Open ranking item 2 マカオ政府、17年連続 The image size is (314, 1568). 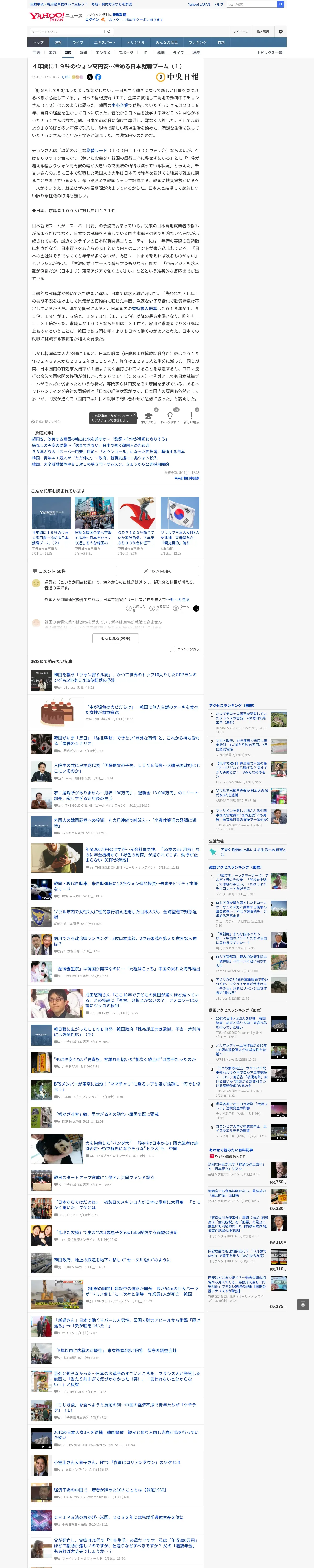click(x=242, y=745)
